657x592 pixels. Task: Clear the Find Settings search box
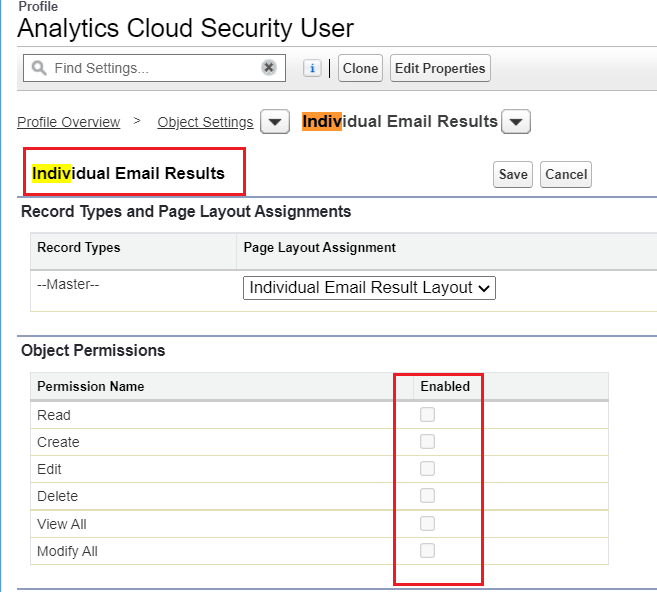click(x=269, y=68)
